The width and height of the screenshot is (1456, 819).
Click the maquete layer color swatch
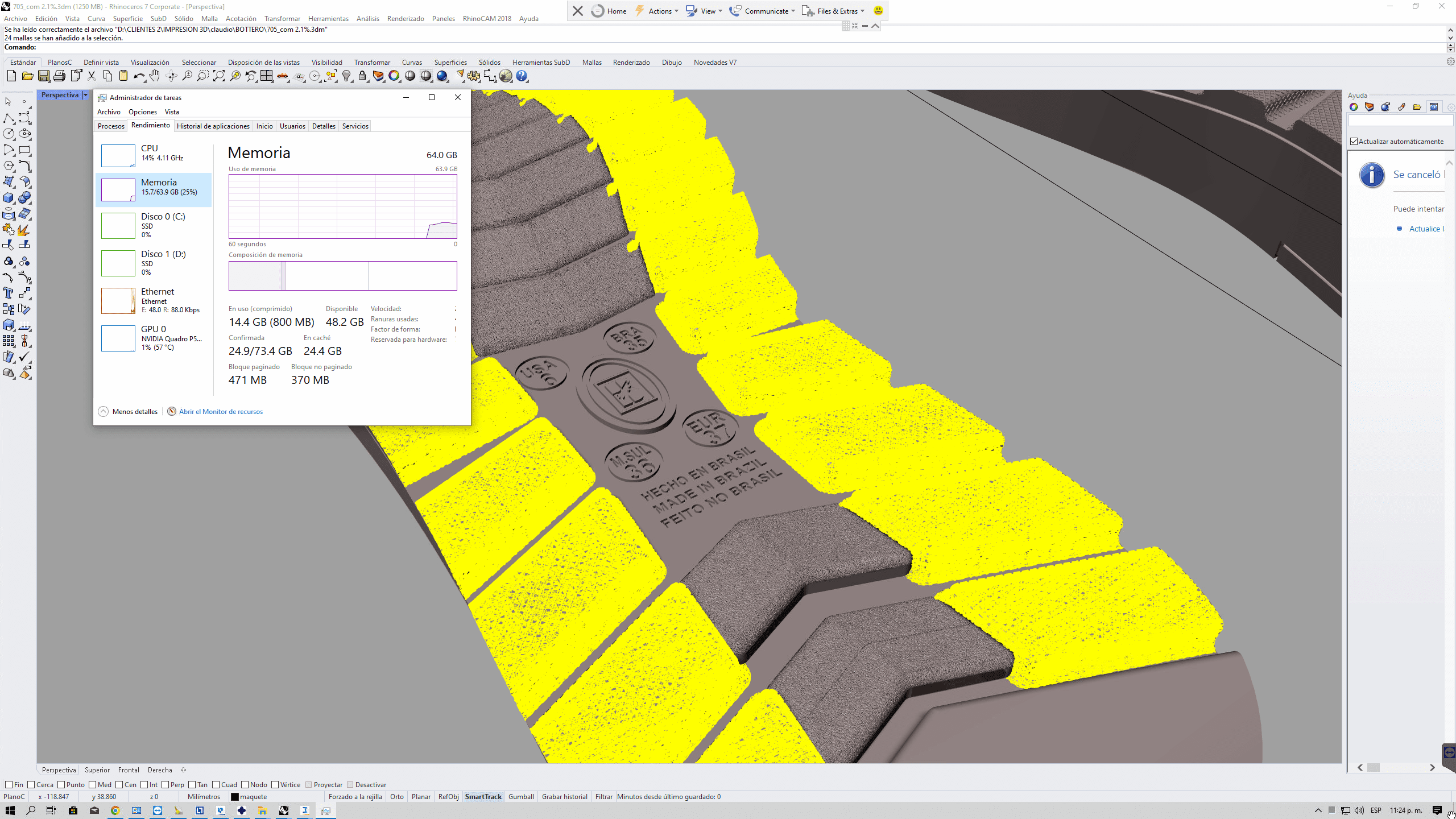coord(234,797)
